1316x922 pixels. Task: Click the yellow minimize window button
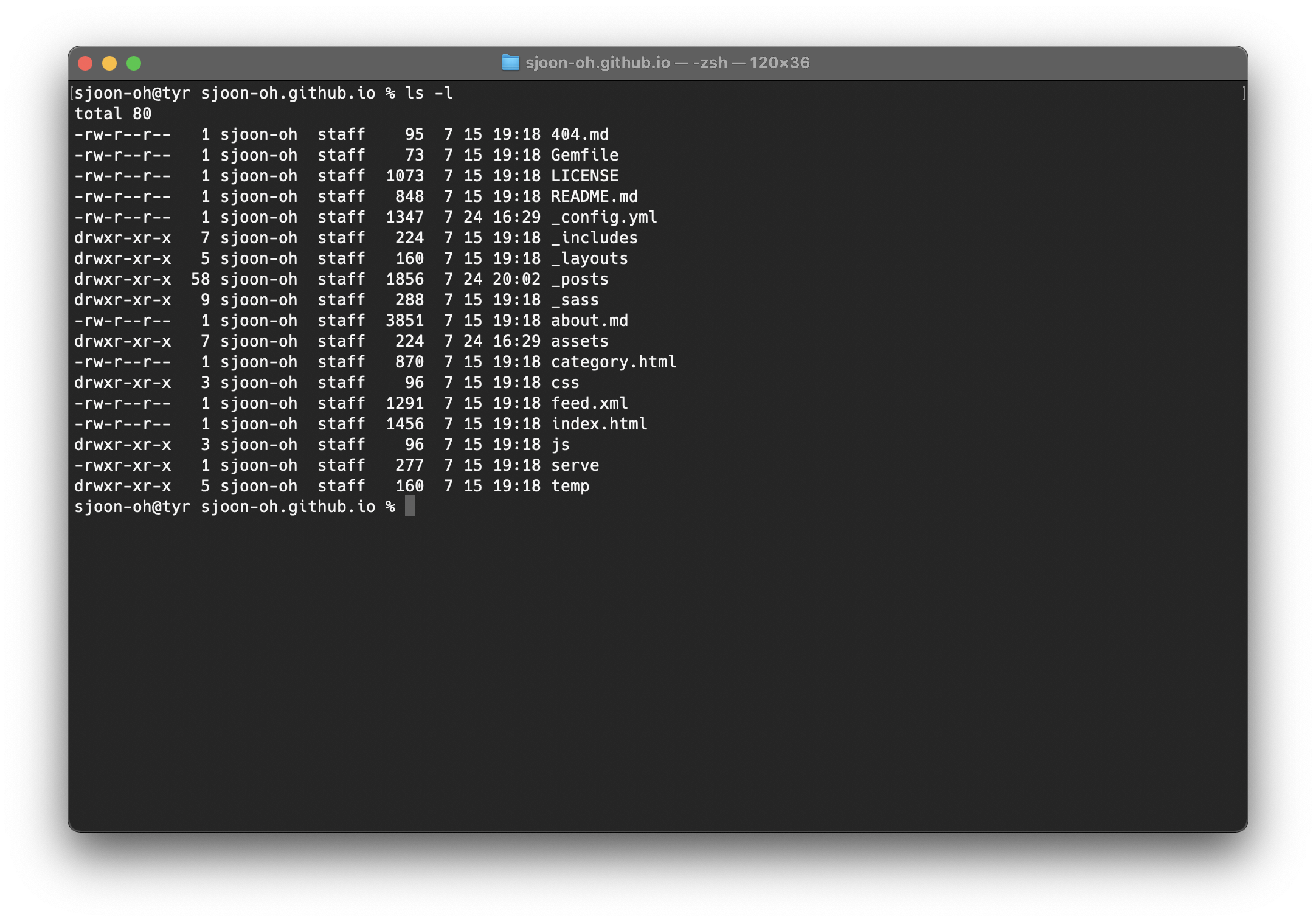[109, 63]
